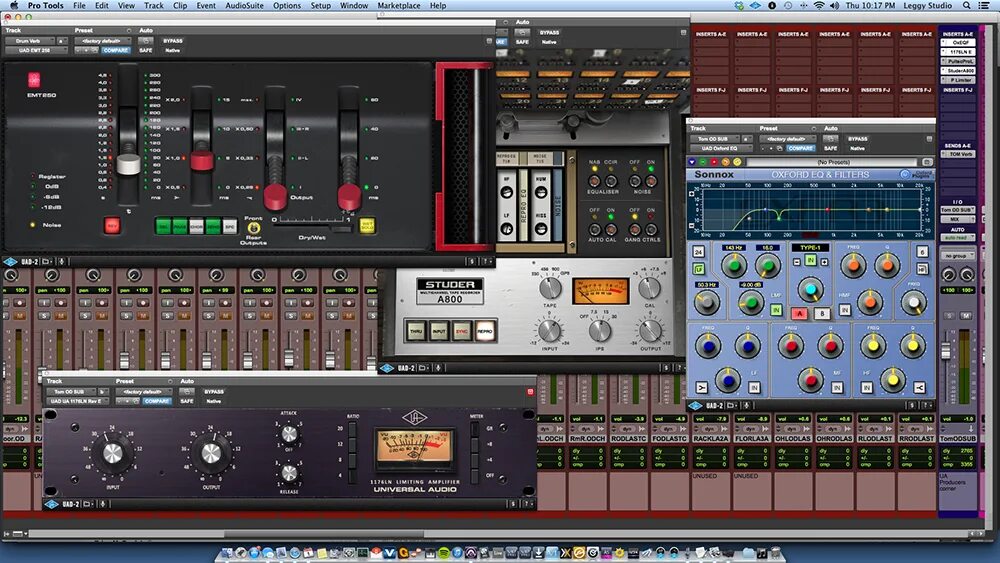Open the no group dropdown on TomODSUB channel
Viewport: 1000px width, 563px height.
(958, 256)
